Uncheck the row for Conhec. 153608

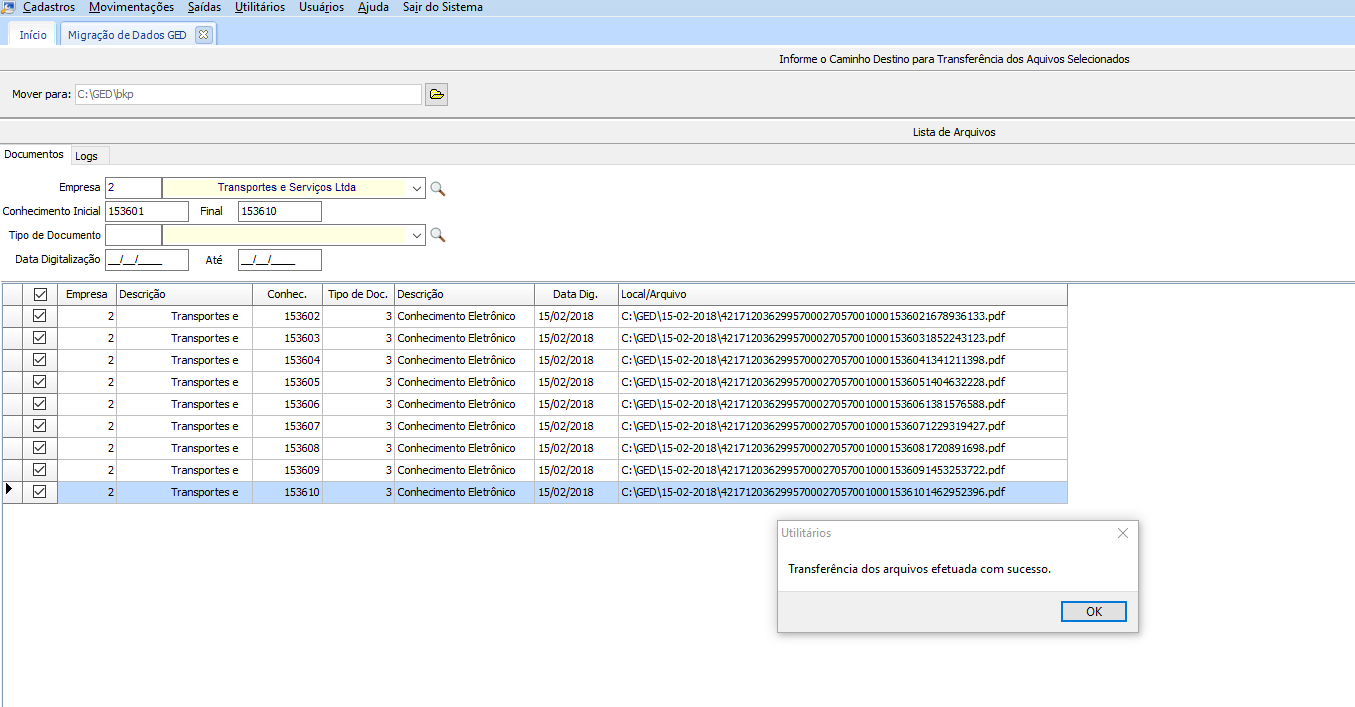[x=40, y=448]
